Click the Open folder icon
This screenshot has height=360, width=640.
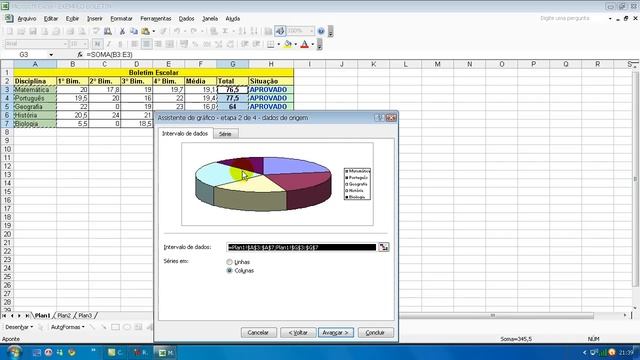[x=21, y=31]
